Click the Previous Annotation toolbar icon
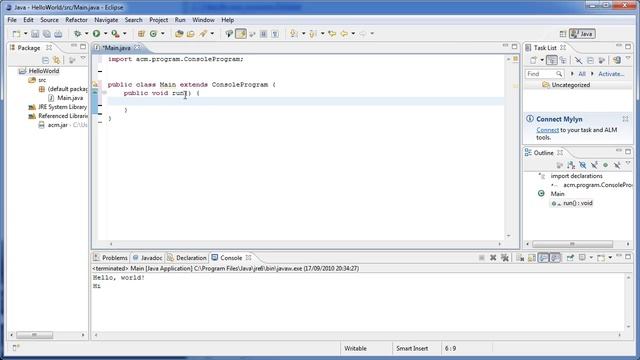Image resolution: width=640 pixels, height=360 pixels. click(x=313, y=34)
